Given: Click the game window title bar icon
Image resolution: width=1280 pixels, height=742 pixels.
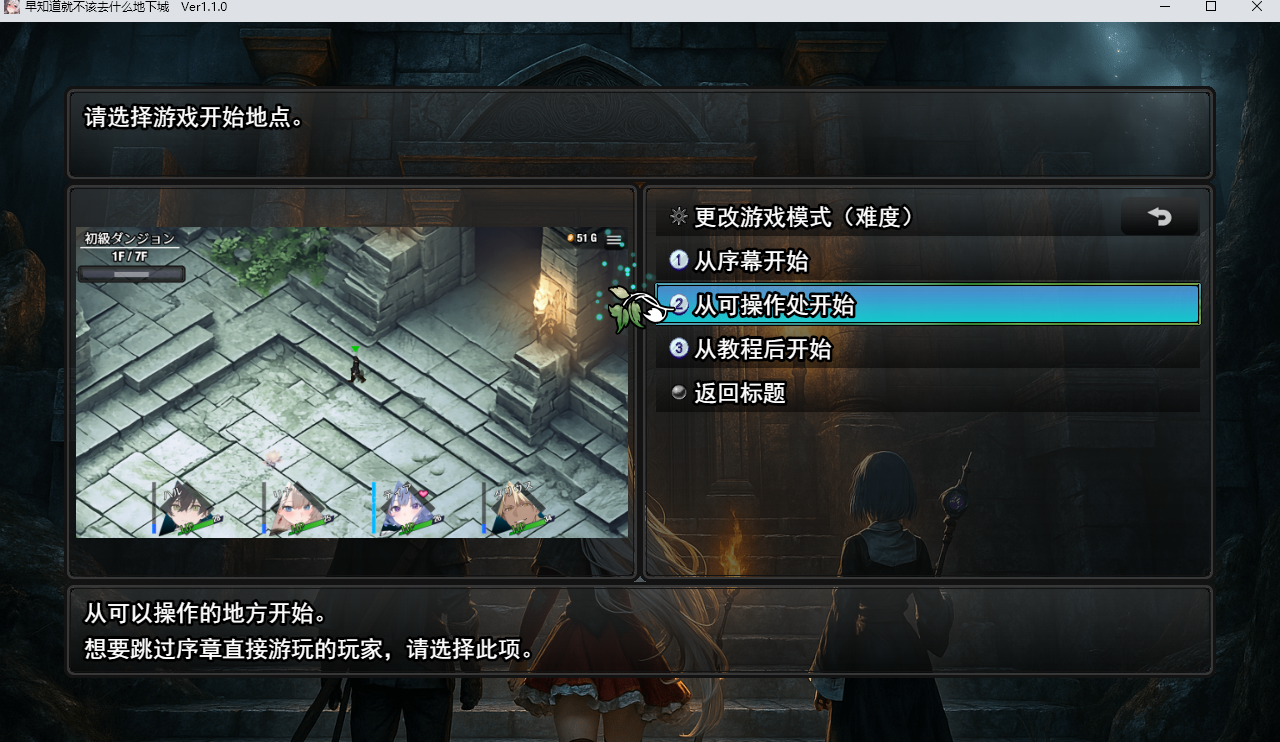Looking at the screenshot, I should point(12,7).
